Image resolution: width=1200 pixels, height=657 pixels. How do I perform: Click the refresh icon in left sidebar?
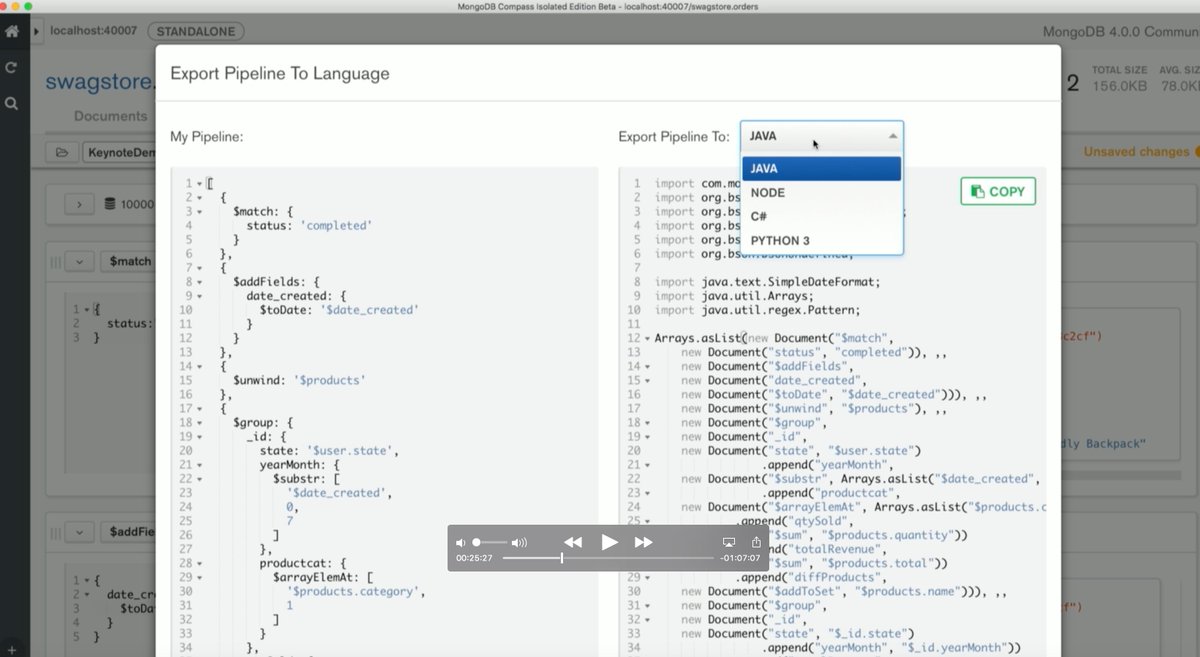tap(11, 67)
